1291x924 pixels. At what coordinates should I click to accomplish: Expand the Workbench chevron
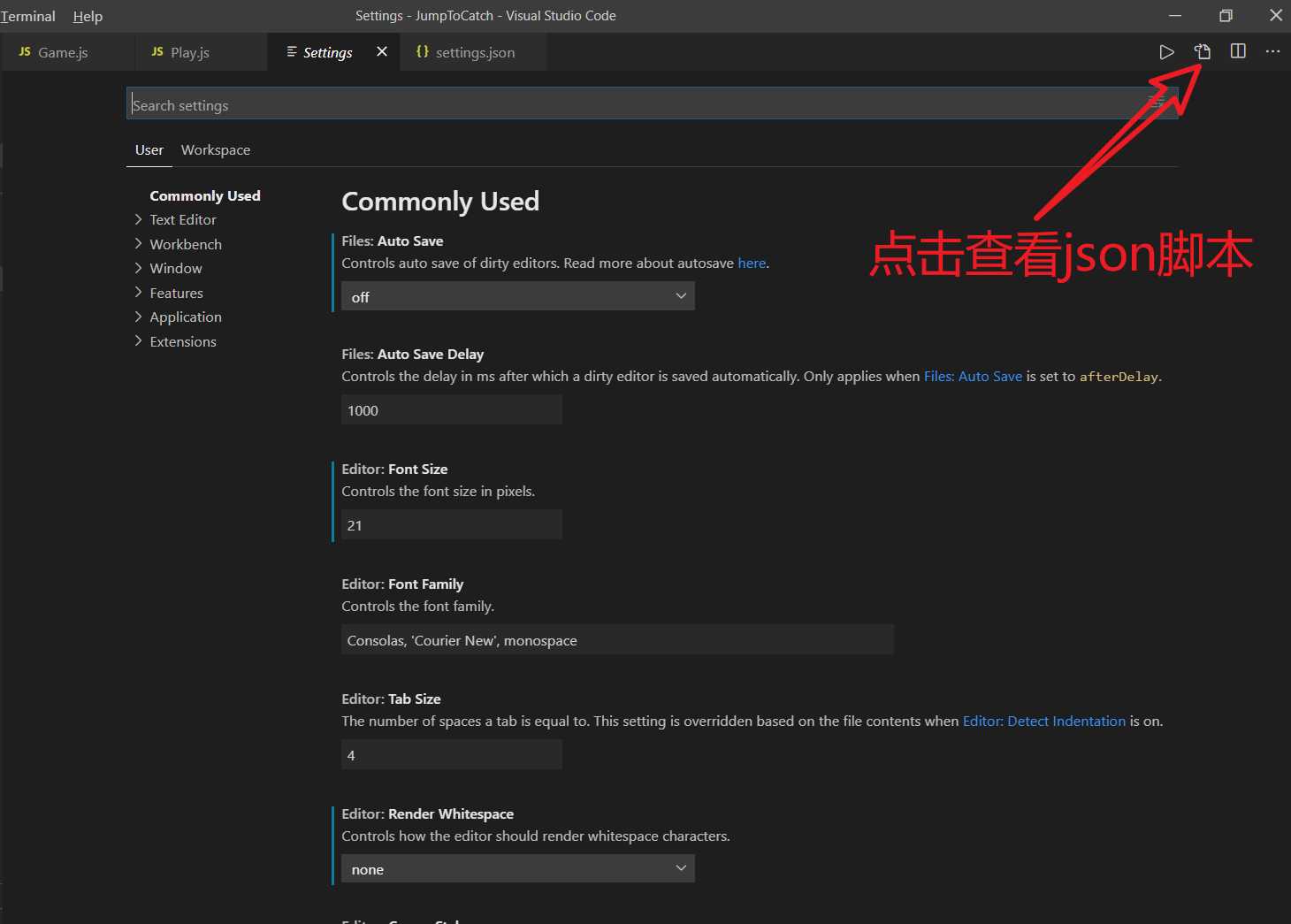pos(138,243)
